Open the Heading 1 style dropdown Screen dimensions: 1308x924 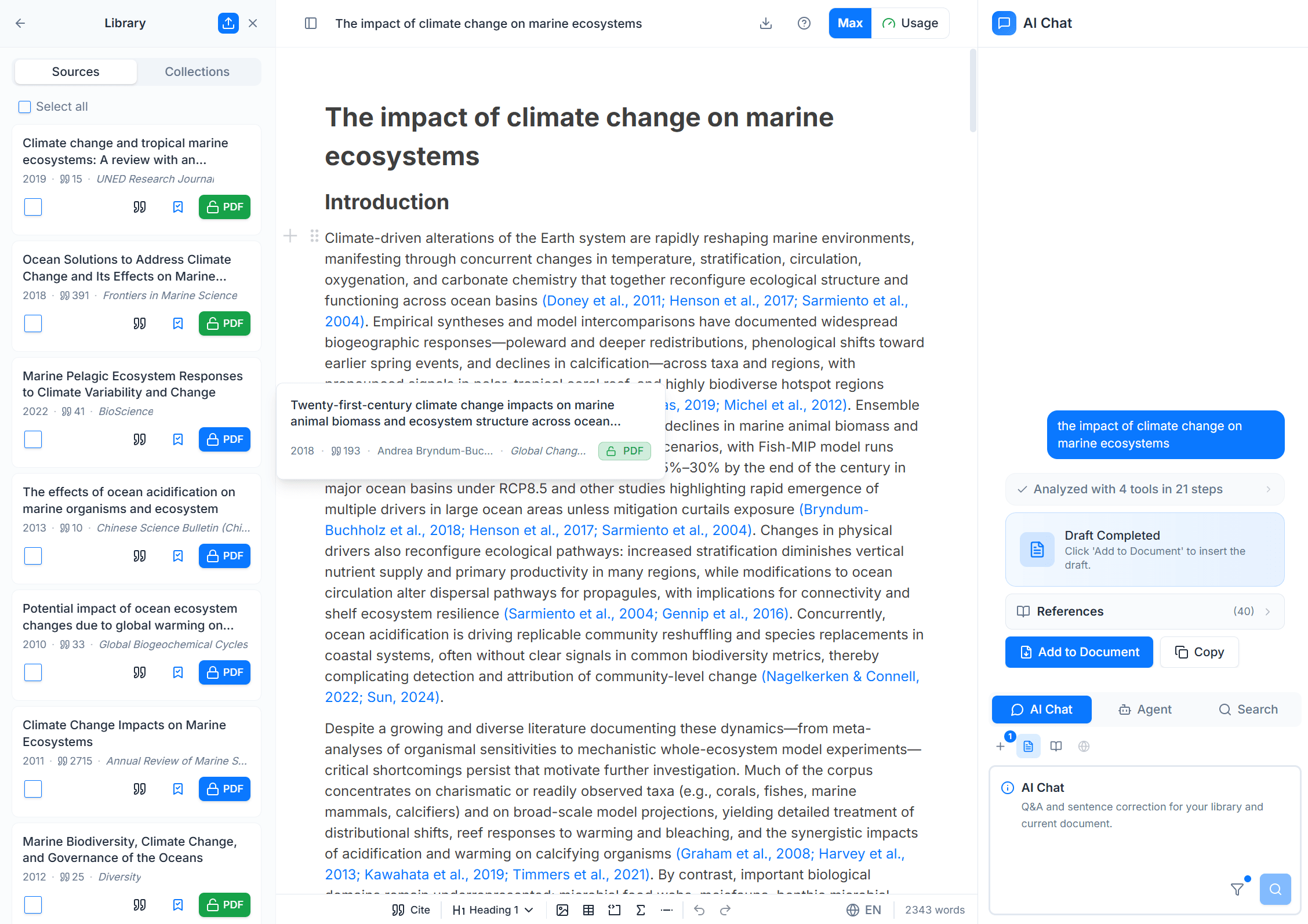pos(493,910)
